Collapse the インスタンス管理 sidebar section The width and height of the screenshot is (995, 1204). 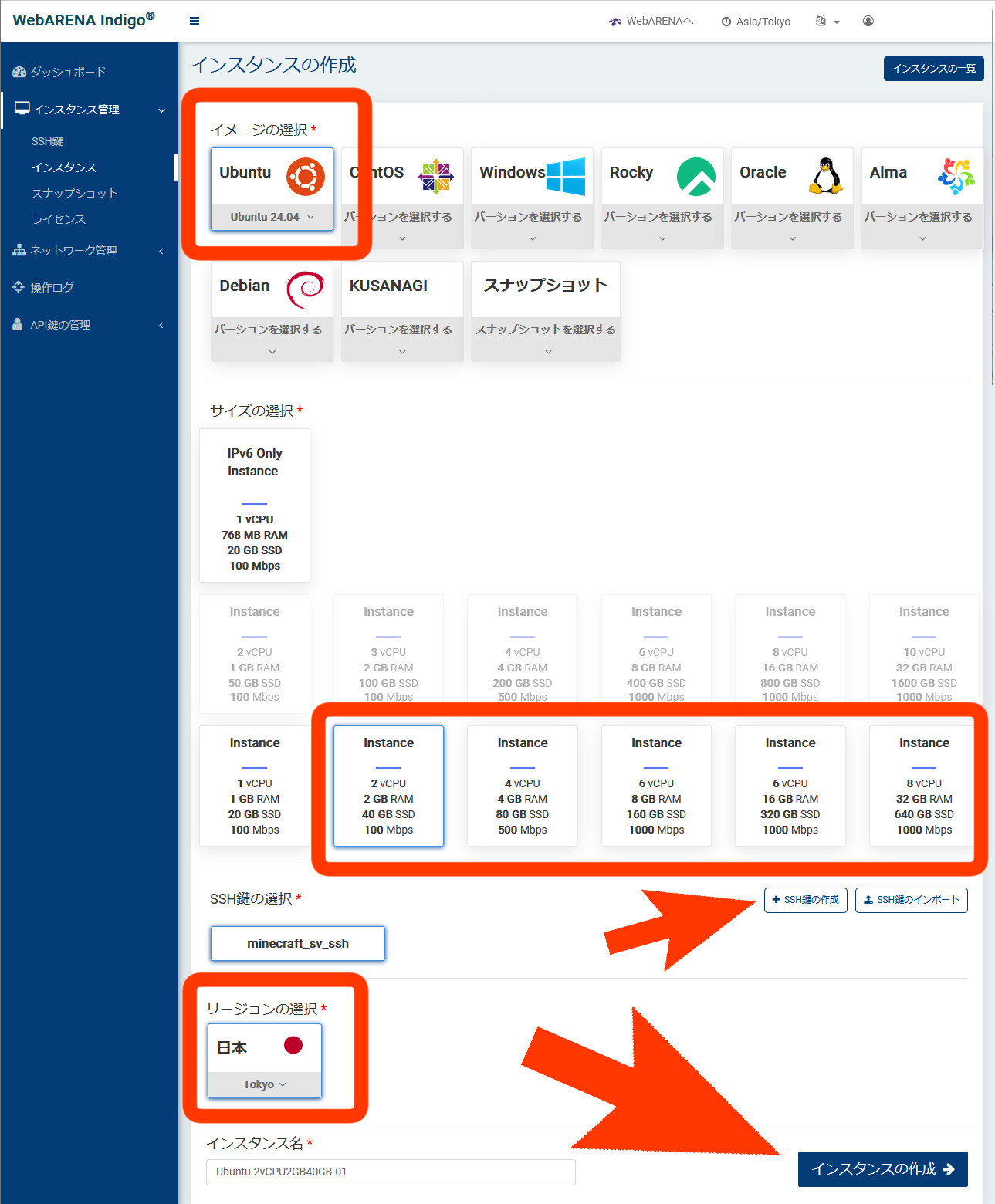pos(90,110)
